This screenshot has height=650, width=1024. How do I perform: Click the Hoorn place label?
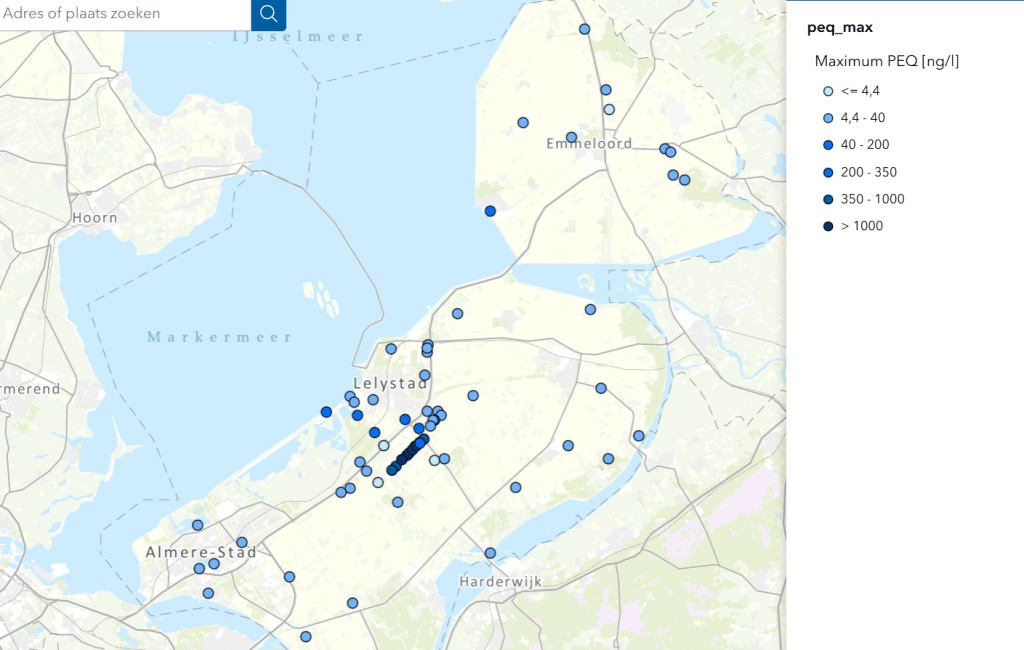pyautogui.click(x=94, y=217)
